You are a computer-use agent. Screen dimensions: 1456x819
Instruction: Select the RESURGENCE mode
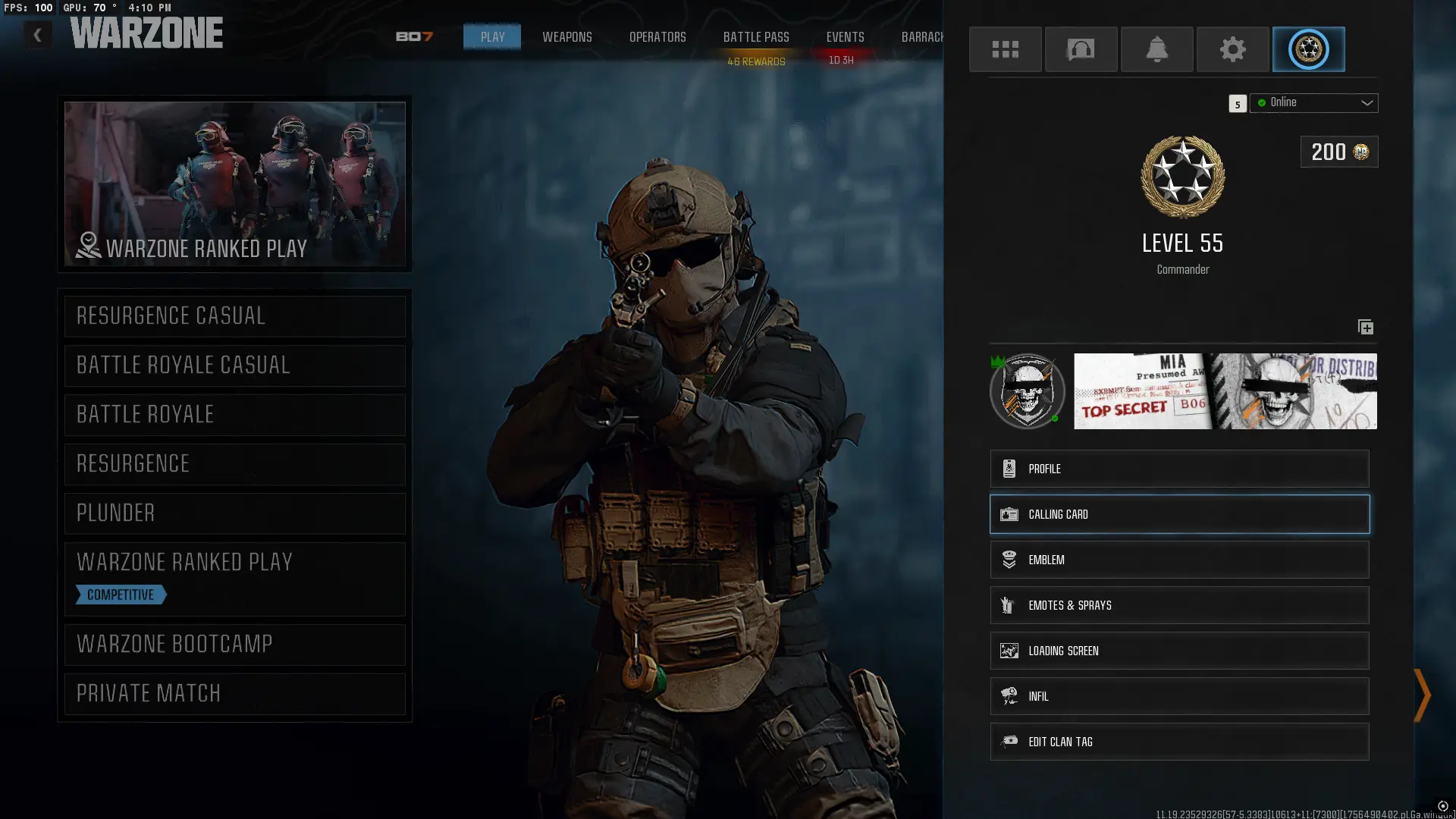[235, 464]
